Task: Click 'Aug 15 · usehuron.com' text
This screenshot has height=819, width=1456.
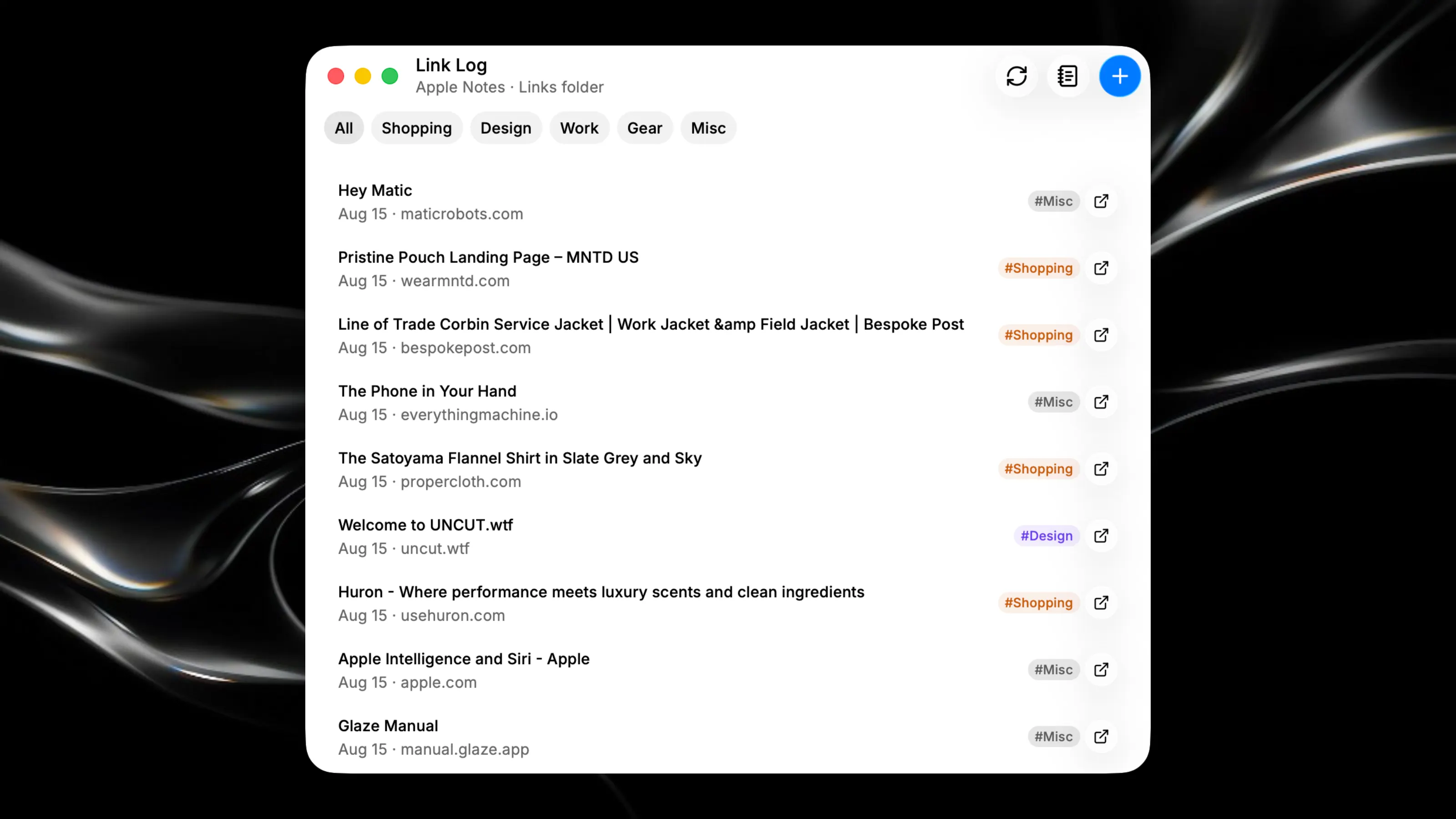Action: tap(422, 616)
